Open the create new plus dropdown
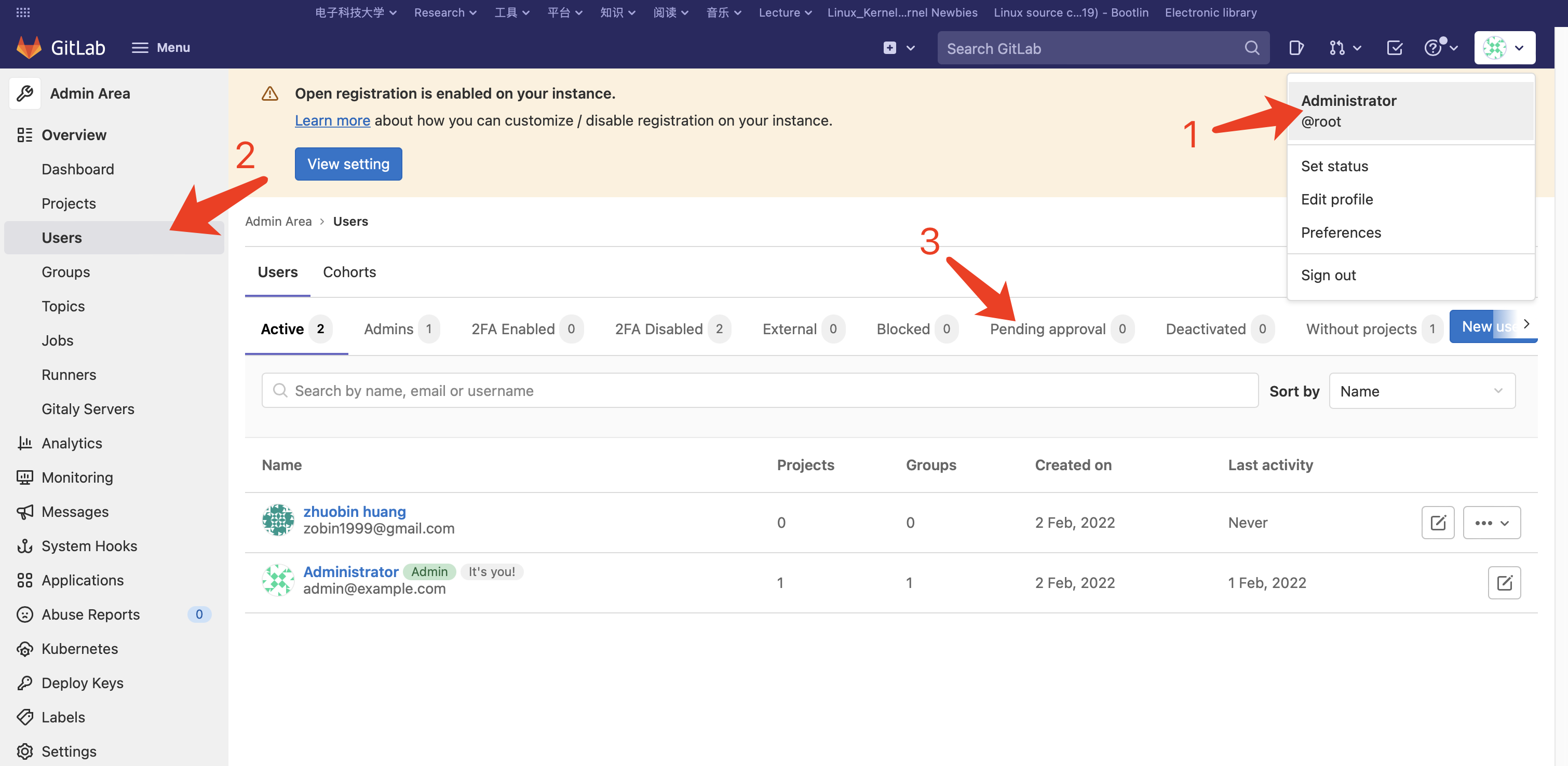This screenshot has height=766, width=1568. (x=898, y=47)
